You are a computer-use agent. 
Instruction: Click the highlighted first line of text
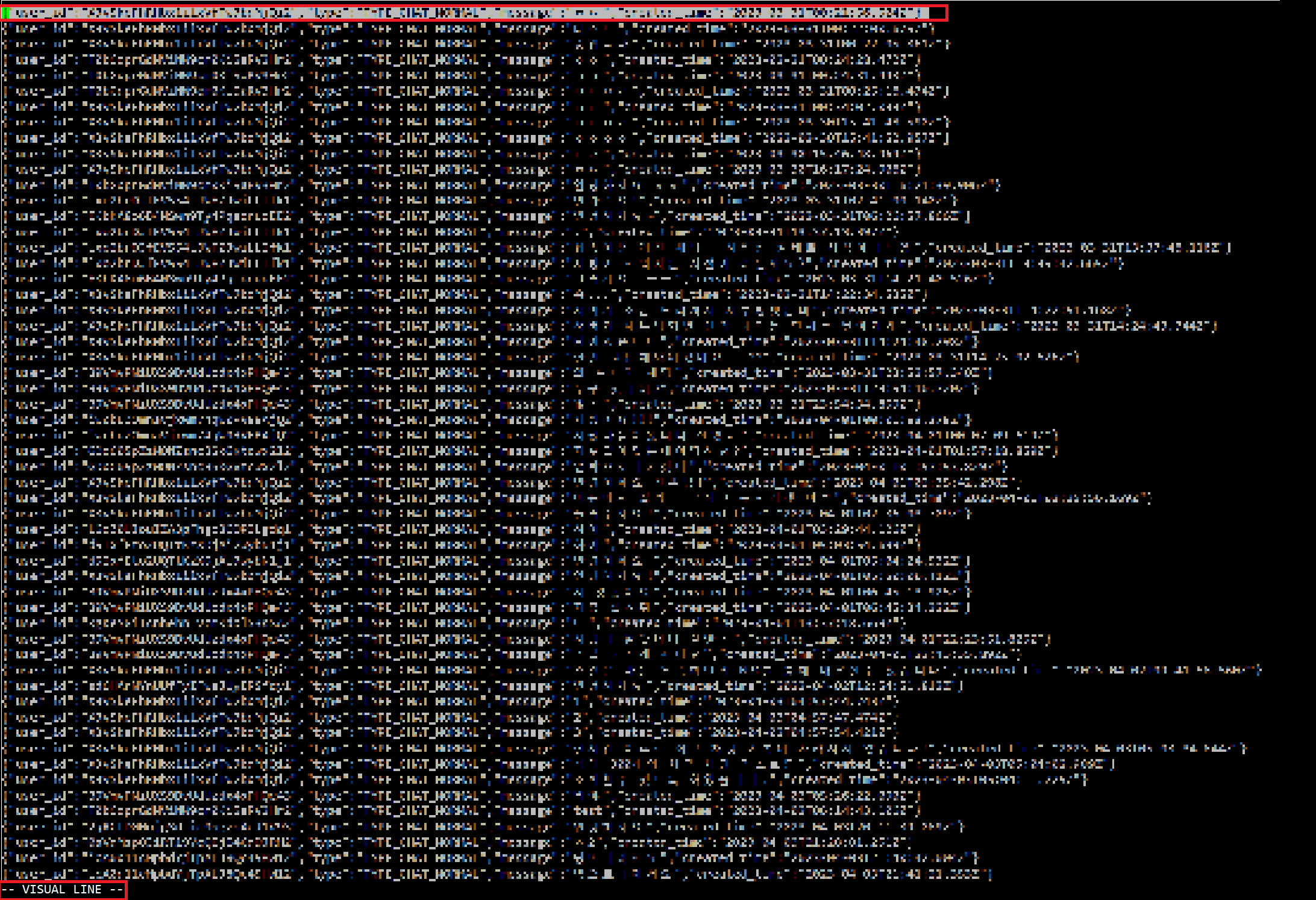click(x=464, y=13)
